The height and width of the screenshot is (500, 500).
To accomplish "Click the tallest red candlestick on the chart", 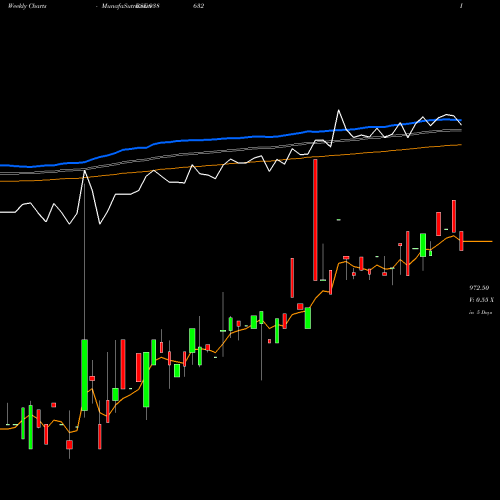I will pyautogui.click(x=315, y=220).
